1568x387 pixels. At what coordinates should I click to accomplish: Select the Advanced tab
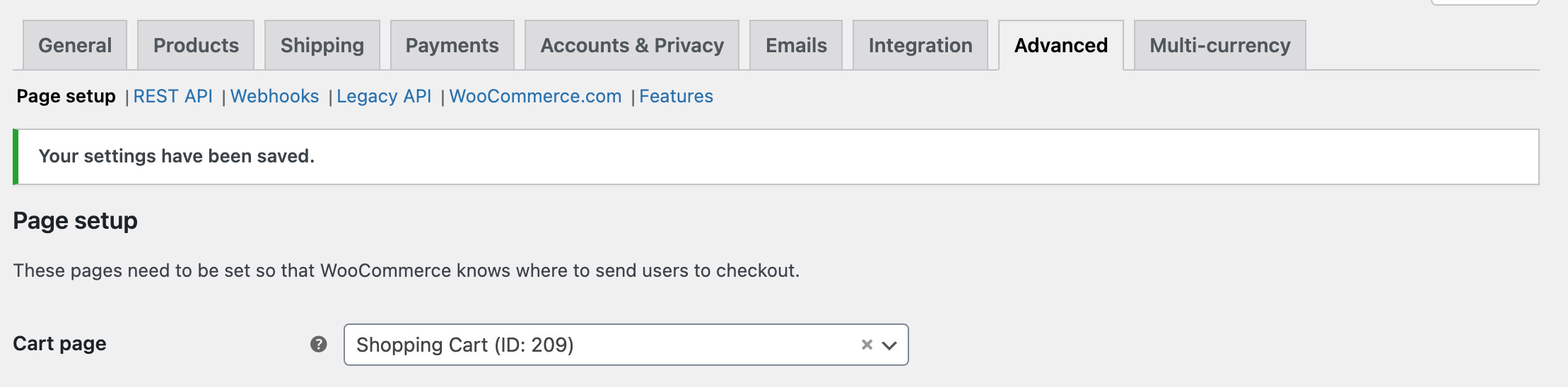(x=1061, y=45)
